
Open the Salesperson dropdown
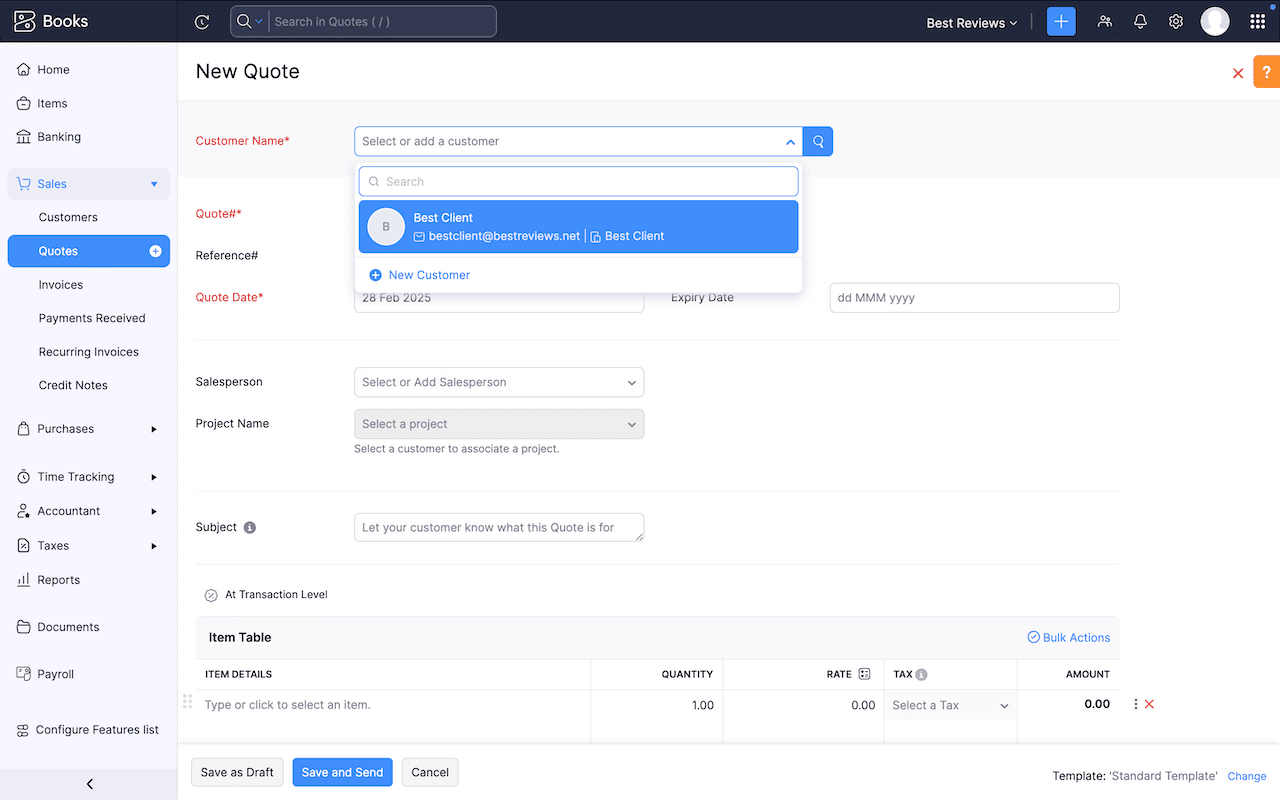tap(499, 382)
